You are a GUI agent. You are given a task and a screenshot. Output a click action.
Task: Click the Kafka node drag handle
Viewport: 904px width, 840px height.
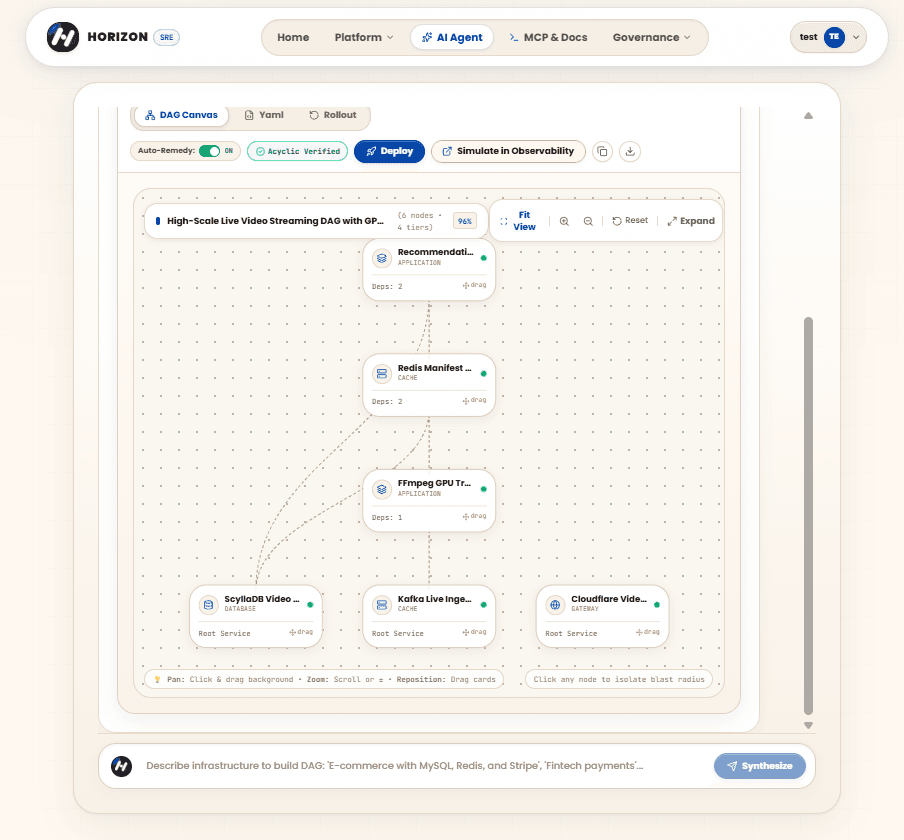point(474,632)
